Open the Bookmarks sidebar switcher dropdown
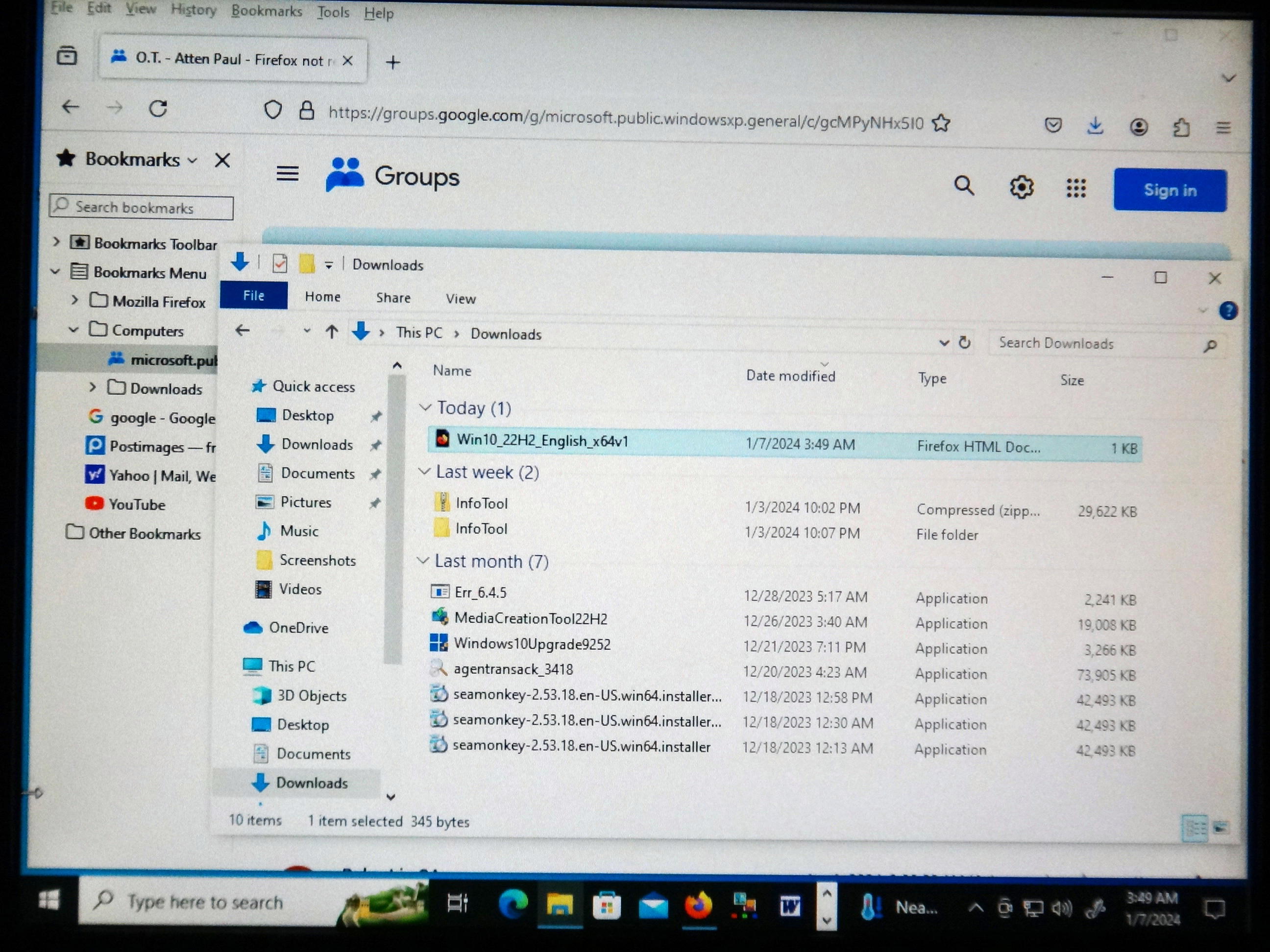 [193, 161]
